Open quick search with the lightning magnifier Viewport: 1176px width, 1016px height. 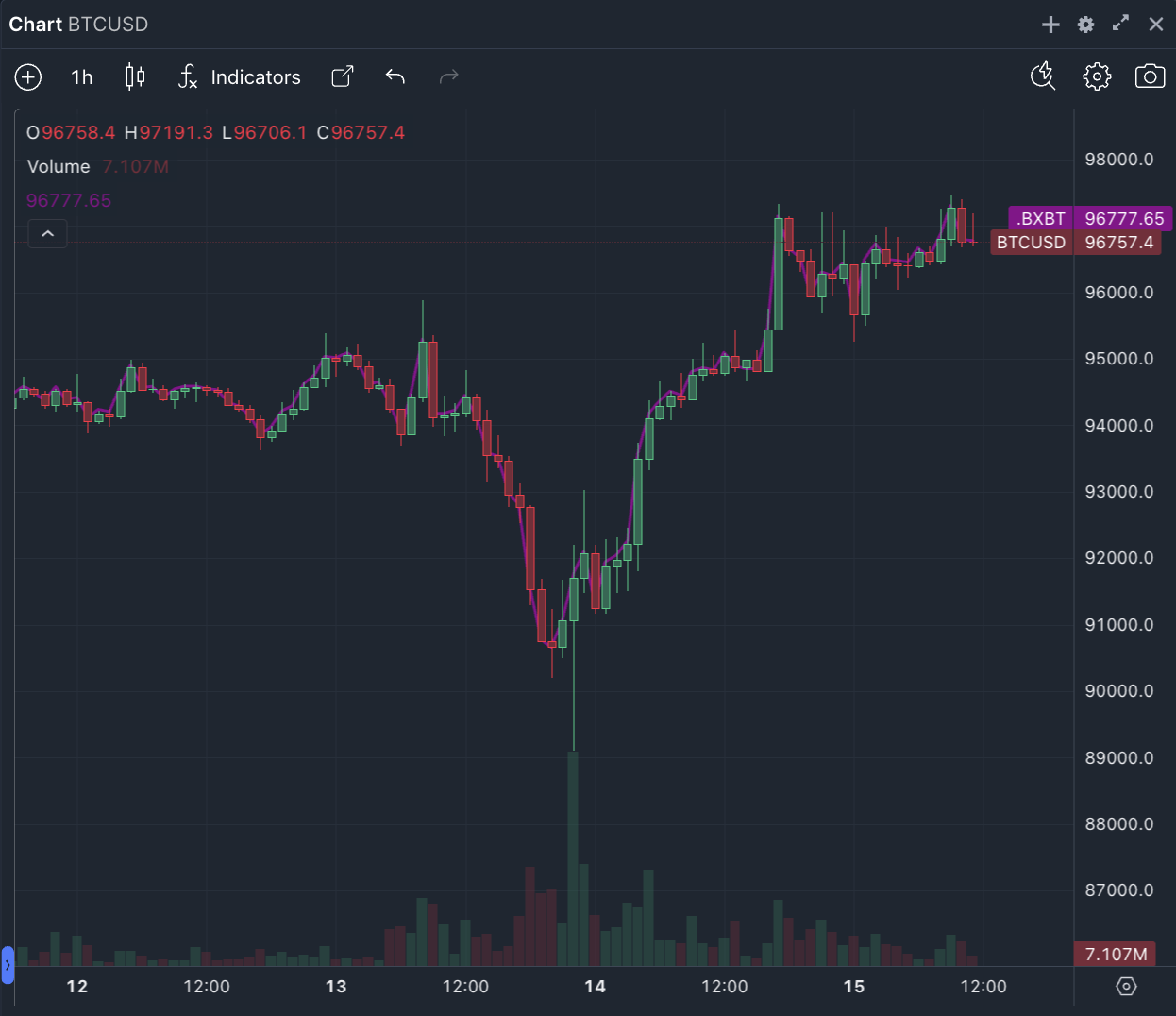coord(1043,76)
